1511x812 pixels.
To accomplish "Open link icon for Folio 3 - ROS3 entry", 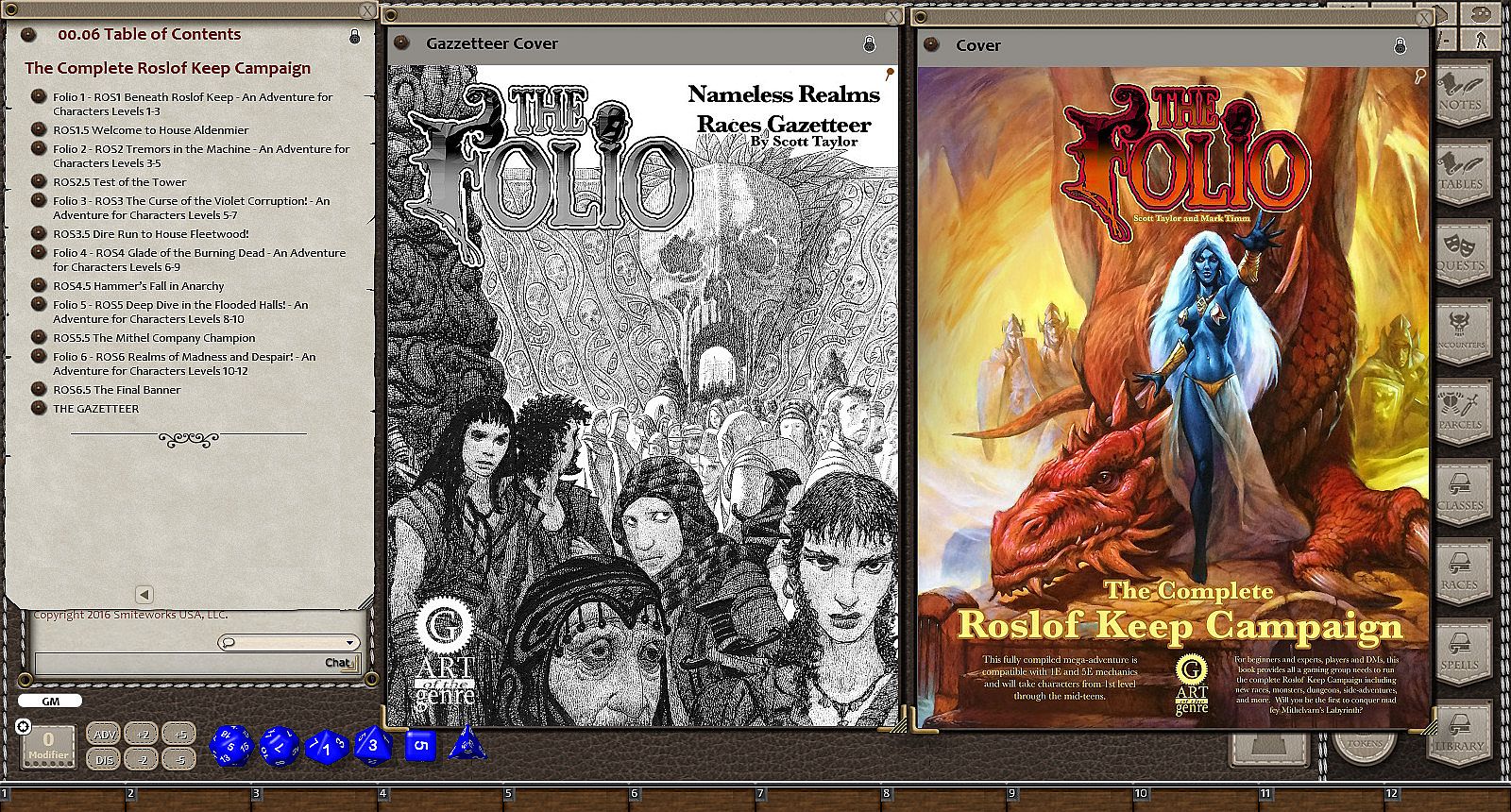I will pyautogui.click(x=39, y=200).
